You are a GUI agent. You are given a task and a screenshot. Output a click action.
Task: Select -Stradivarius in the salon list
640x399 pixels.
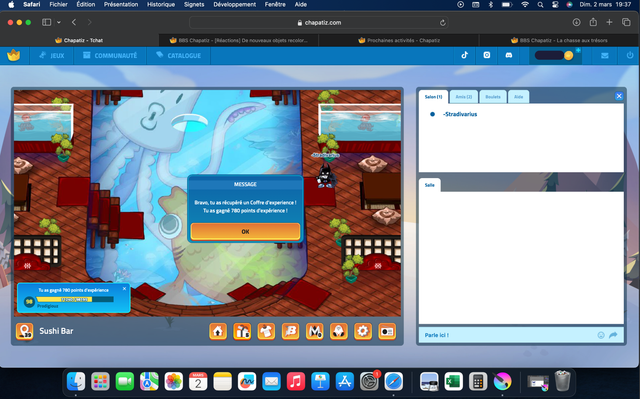(460, 114)
